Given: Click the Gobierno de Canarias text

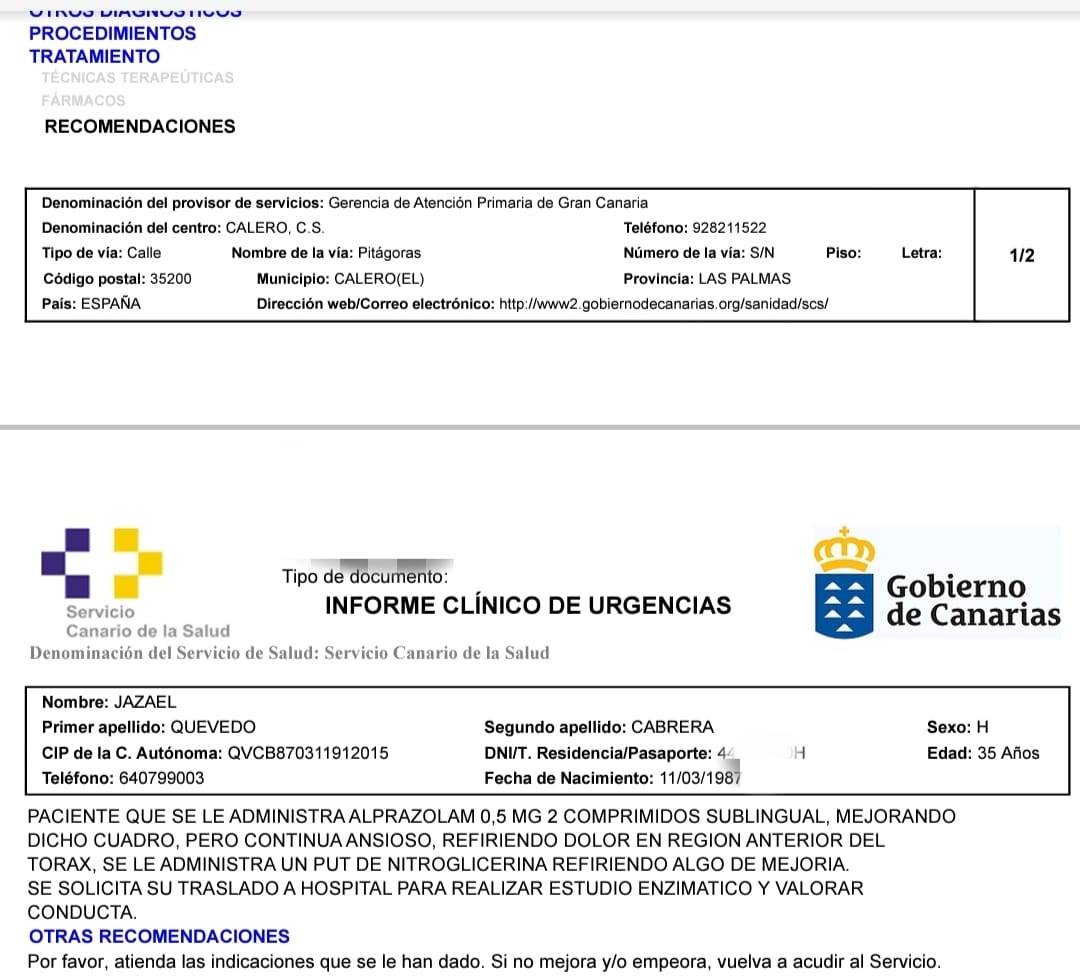Looking at the screenshot, I should (x=972, y=600).
